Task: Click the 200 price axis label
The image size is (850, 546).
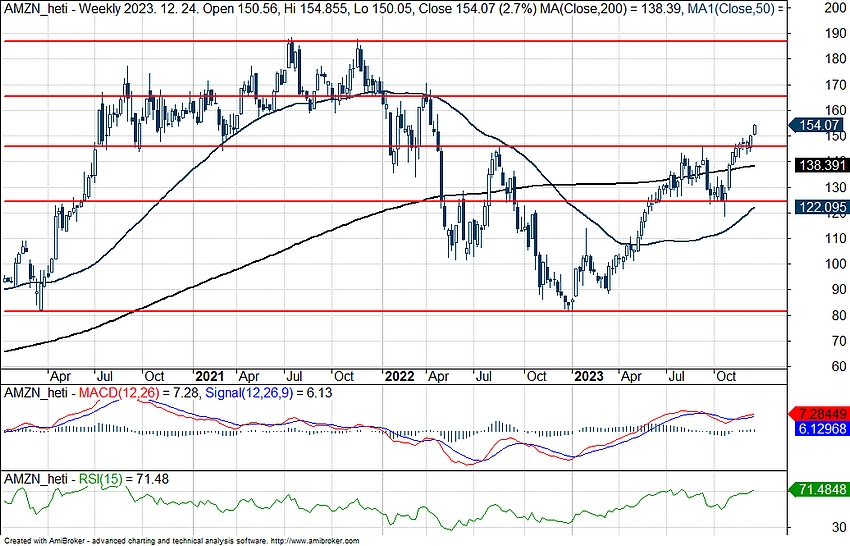Action: click(x=835, y=8)
